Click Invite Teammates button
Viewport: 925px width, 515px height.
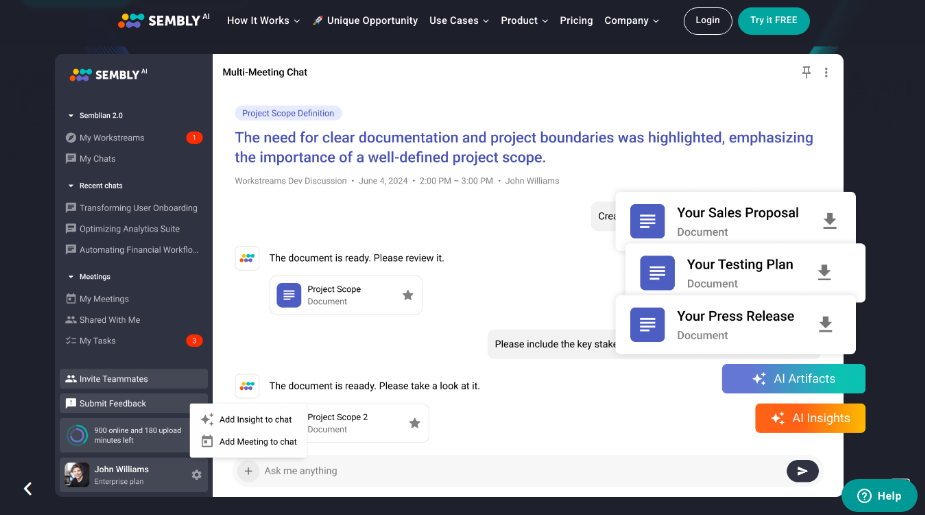(134, 379)
